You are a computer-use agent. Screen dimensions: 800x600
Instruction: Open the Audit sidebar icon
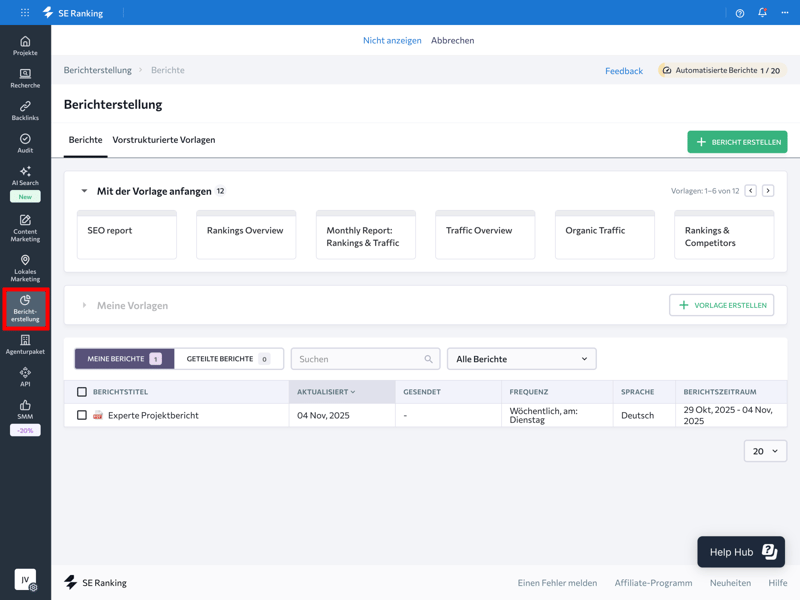coord(25,143)
